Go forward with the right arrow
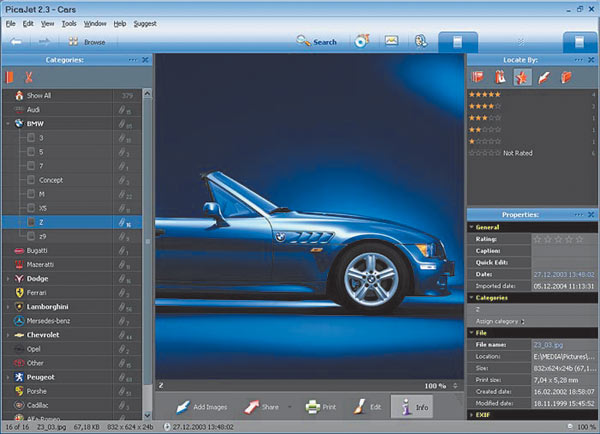The width and height of the screenshot is (600, 434). (x=44, y=42)
